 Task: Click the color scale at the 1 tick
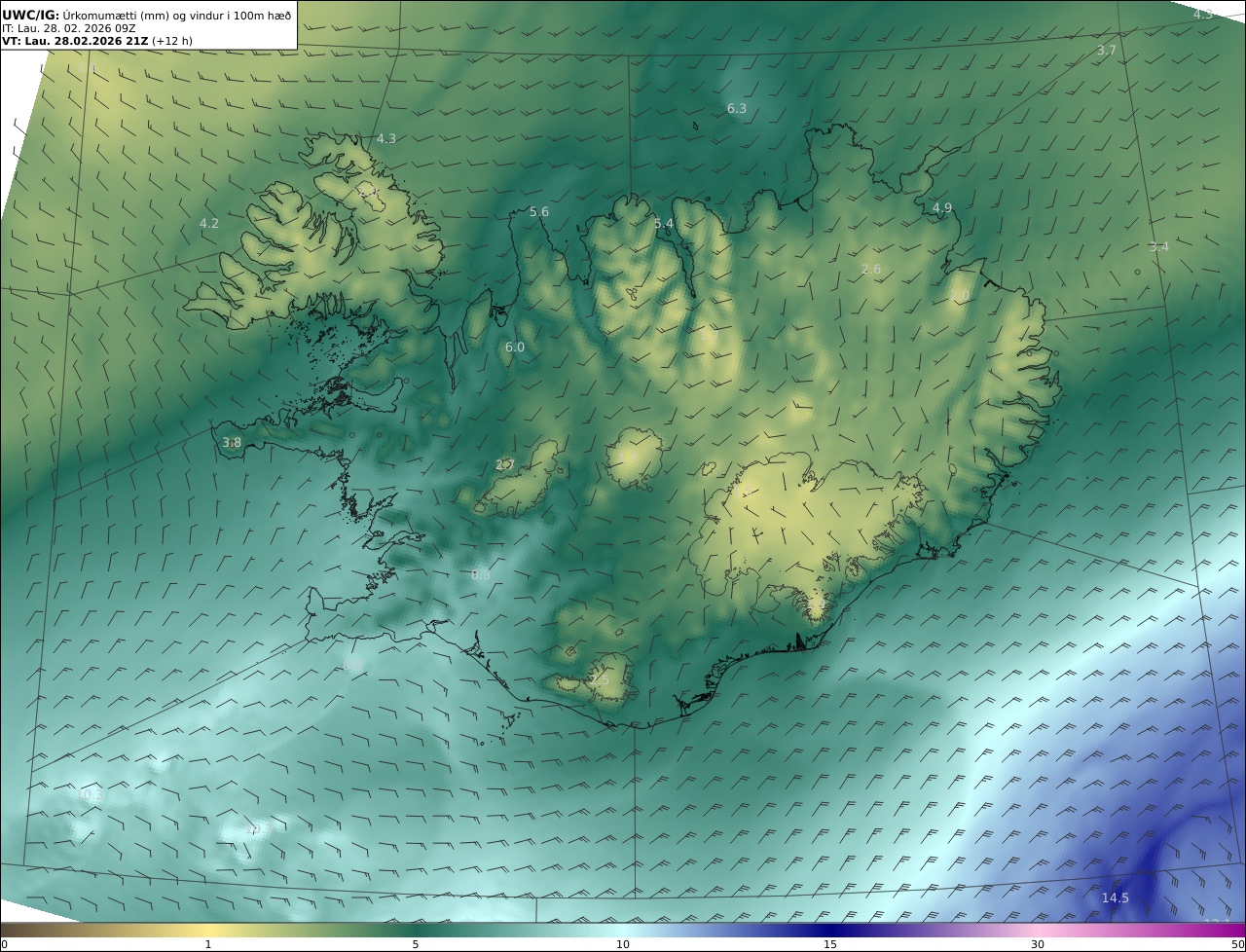click(208, 944)
